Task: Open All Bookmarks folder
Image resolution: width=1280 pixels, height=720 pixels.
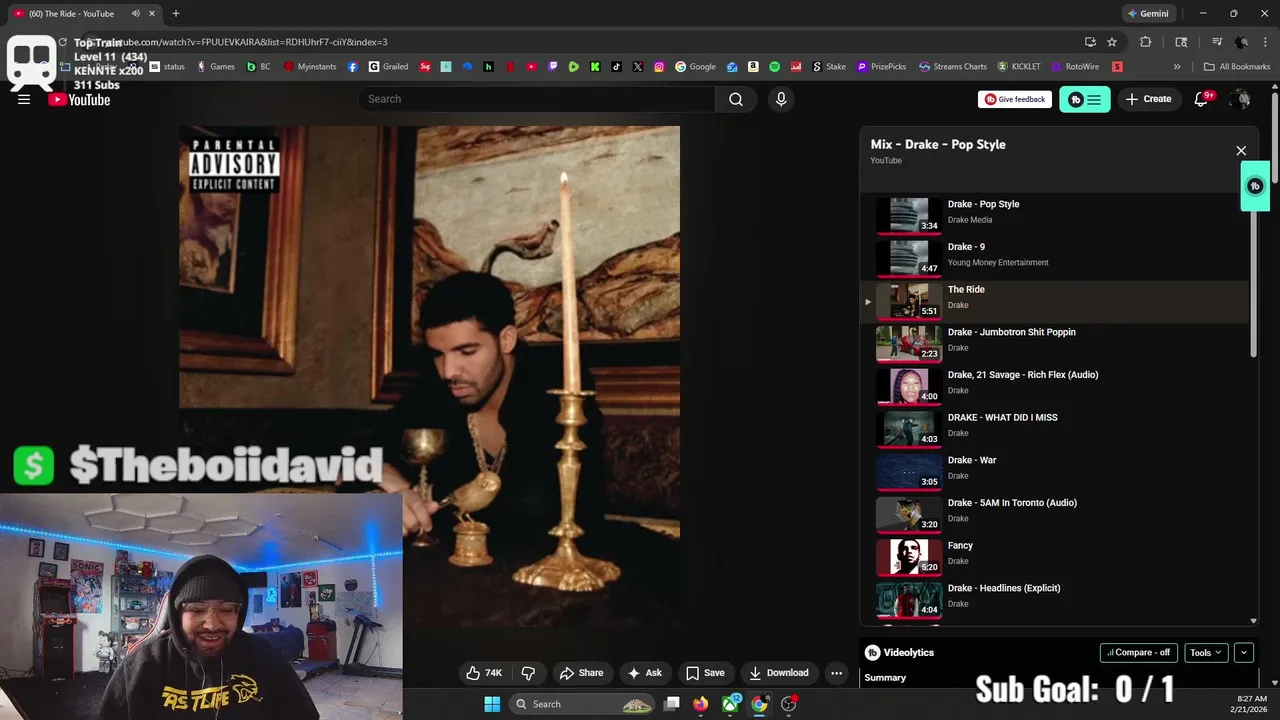Action: click(x=1237, y=67)
